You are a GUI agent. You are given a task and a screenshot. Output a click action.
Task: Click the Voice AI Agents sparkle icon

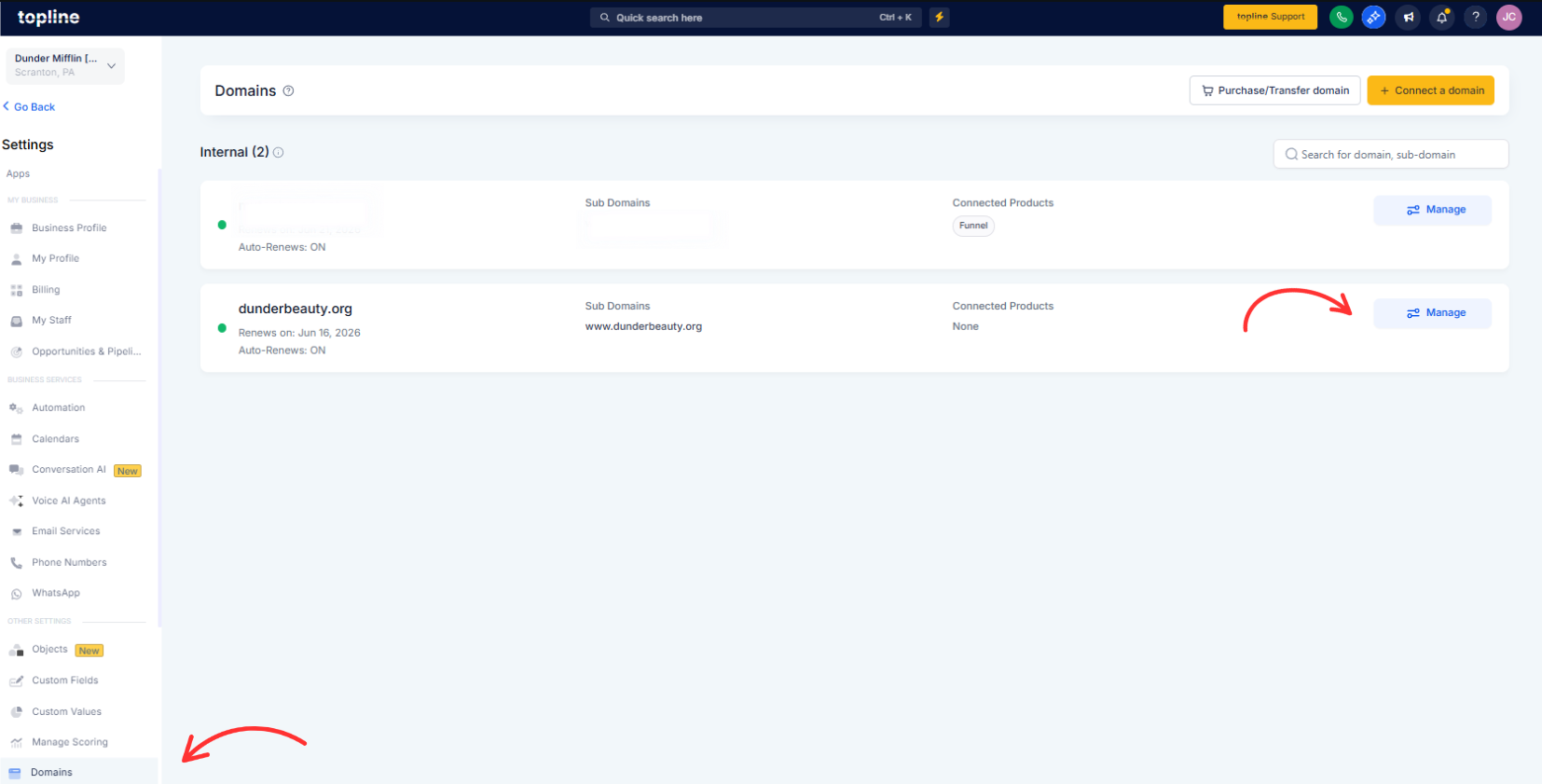(17, 502)
